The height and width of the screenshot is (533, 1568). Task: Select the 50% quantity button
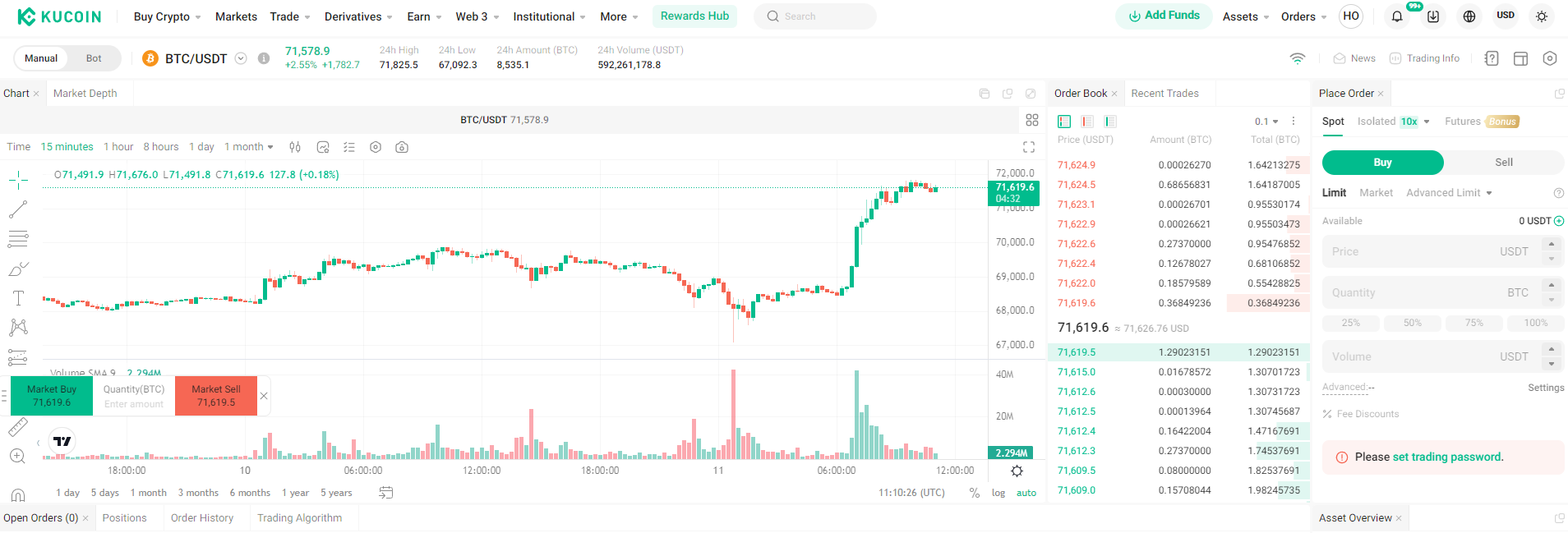tap(1413, 323)
